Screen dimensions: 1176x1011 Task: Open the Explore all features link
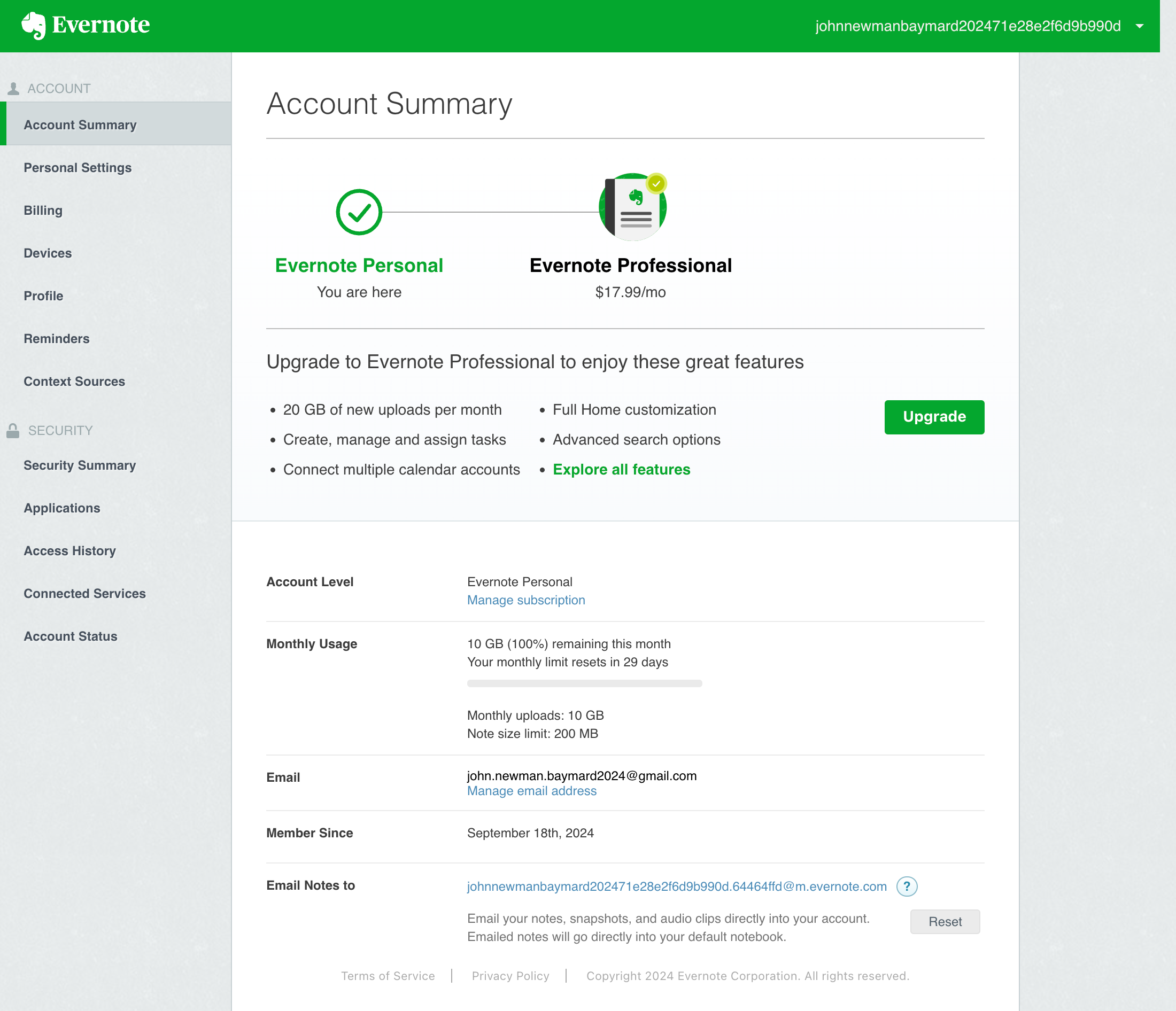[621, 470]
